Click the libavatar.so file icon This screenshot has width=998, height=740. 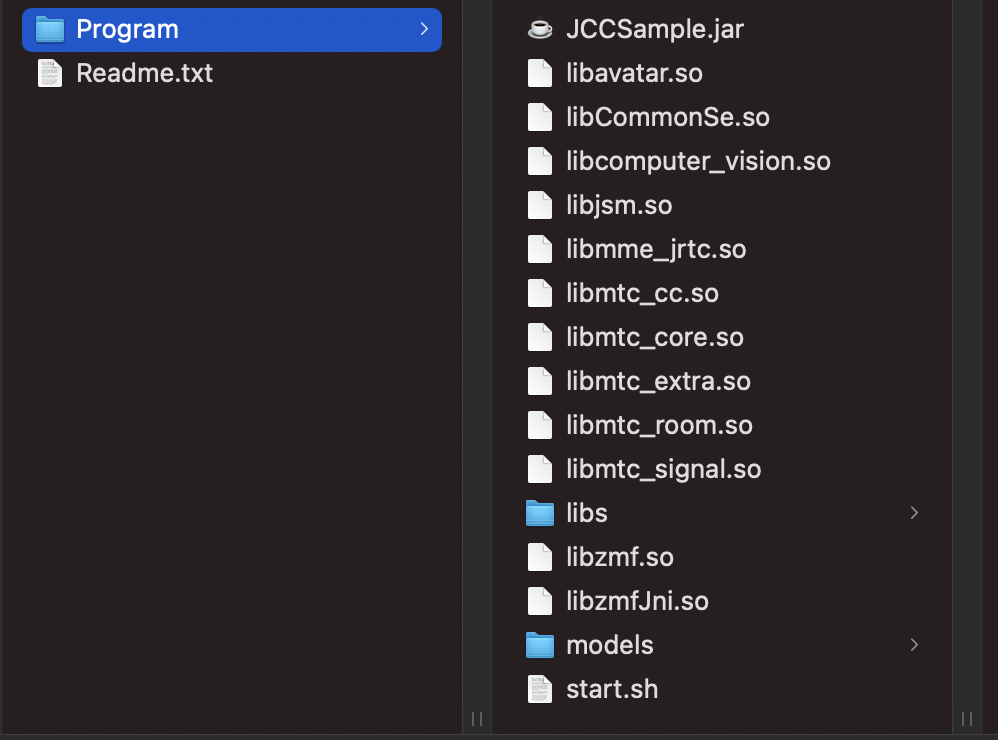point(540,73)
